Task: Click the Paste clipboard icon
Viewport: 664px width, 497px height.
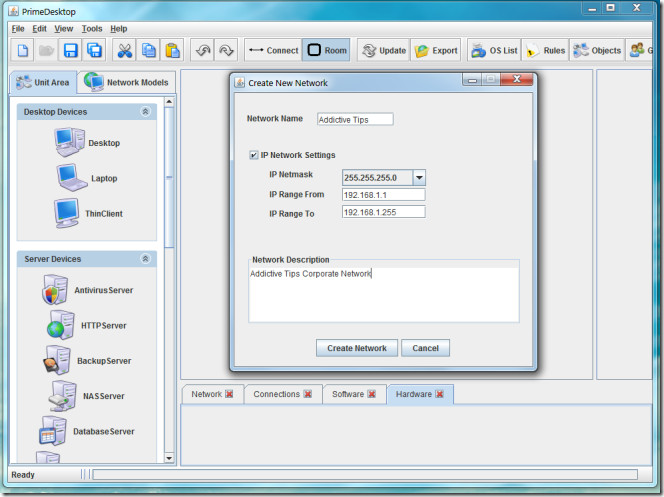Action: click(x=172, y=50)
